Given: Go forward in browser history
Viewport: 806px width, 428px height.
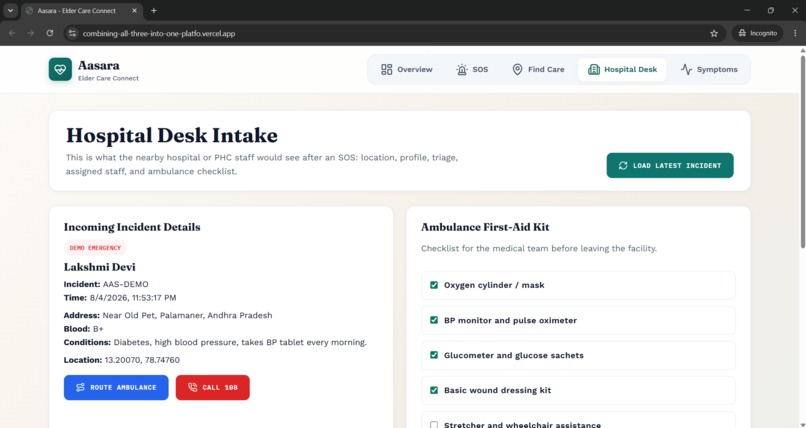Looking at the screenshot, I should 31,33.
